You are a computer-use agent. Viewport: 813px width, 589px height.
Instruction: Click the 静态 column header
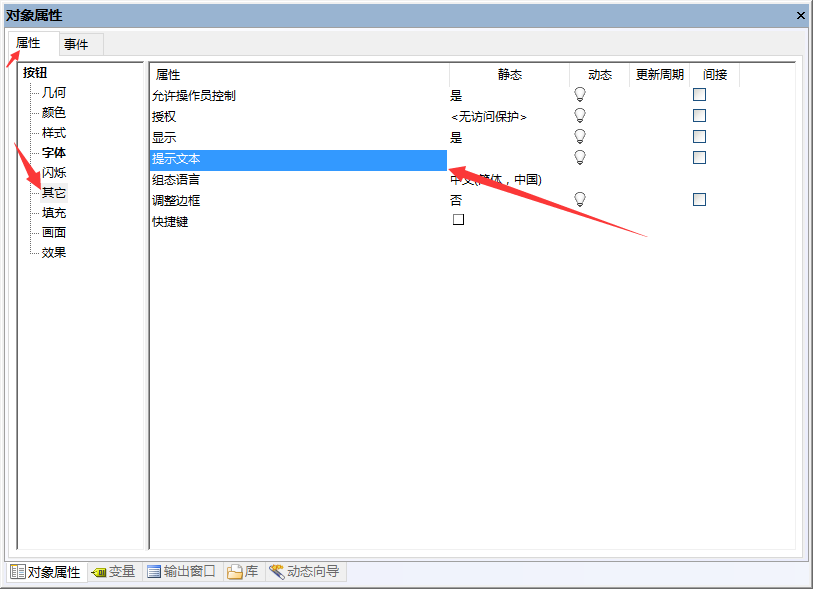tap(509, 75)
